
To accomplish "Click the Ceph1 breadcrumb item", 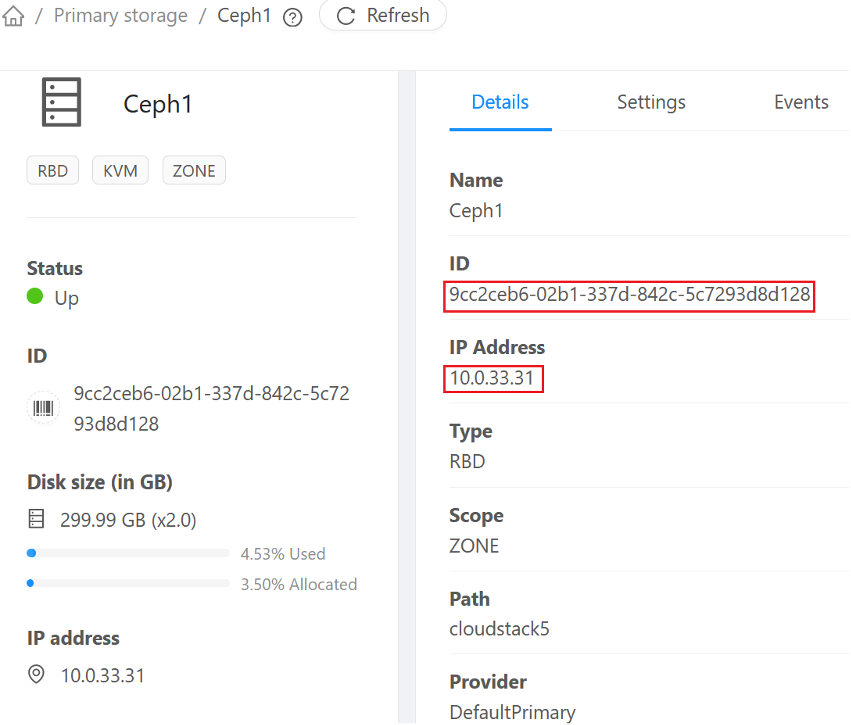I will (244, 16).
